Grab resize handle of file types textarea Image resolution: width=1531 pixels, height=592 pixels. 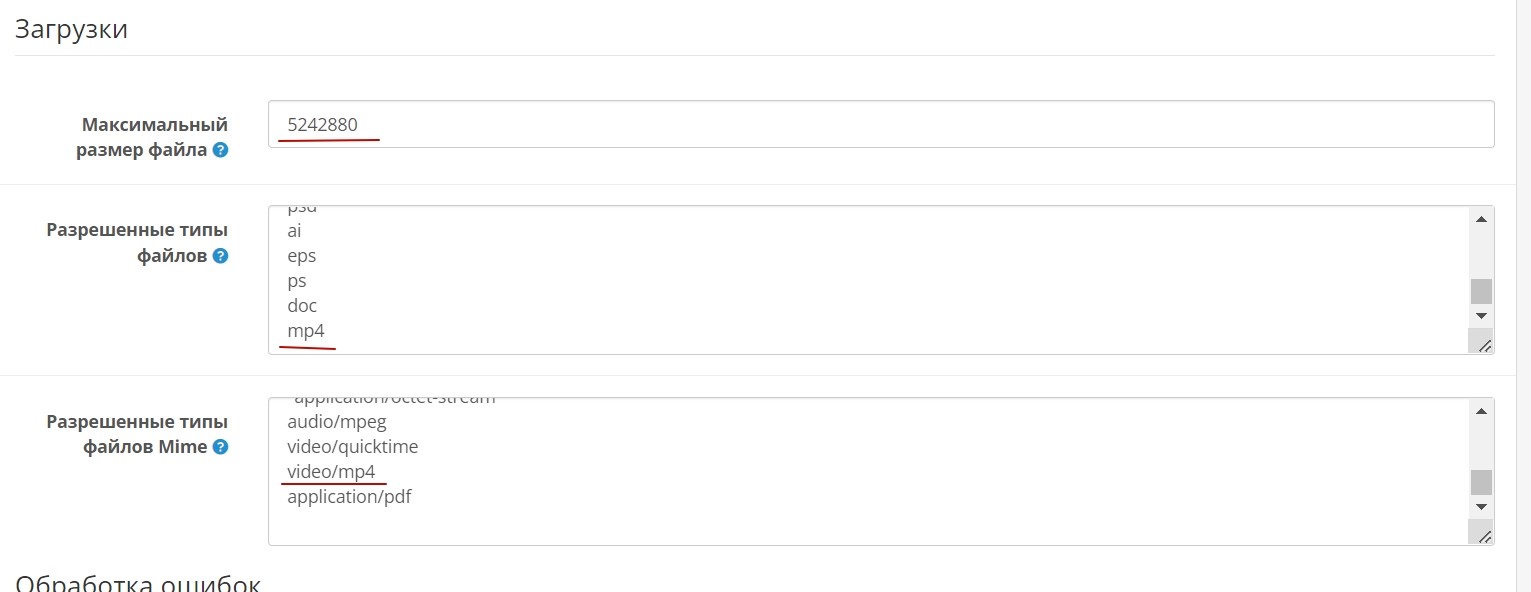pyautogui.click(x=1484, y=345)
